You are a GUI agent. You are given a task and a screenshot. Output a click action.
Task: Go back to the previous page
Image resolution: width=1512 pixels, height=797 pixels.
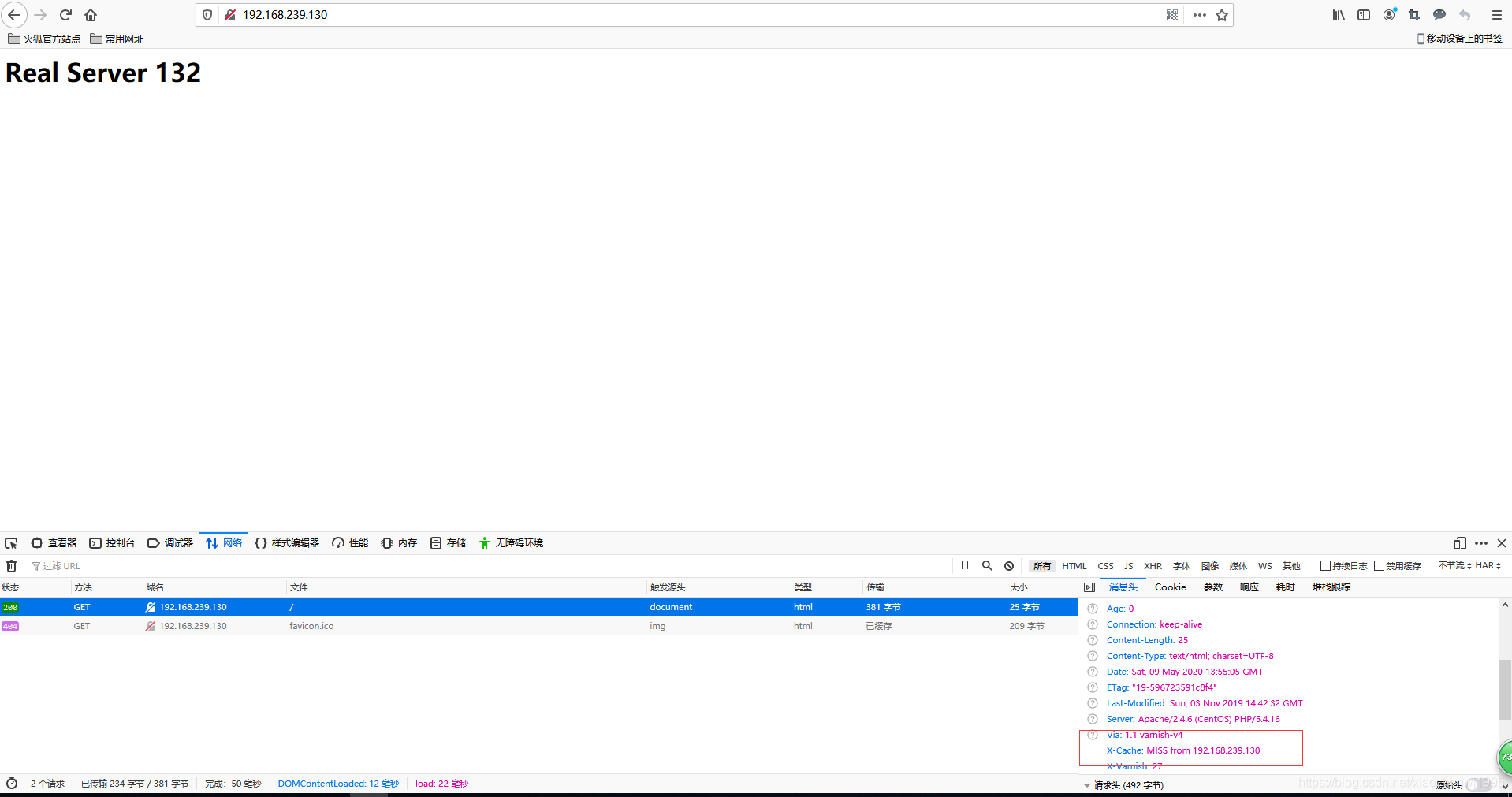14,15
